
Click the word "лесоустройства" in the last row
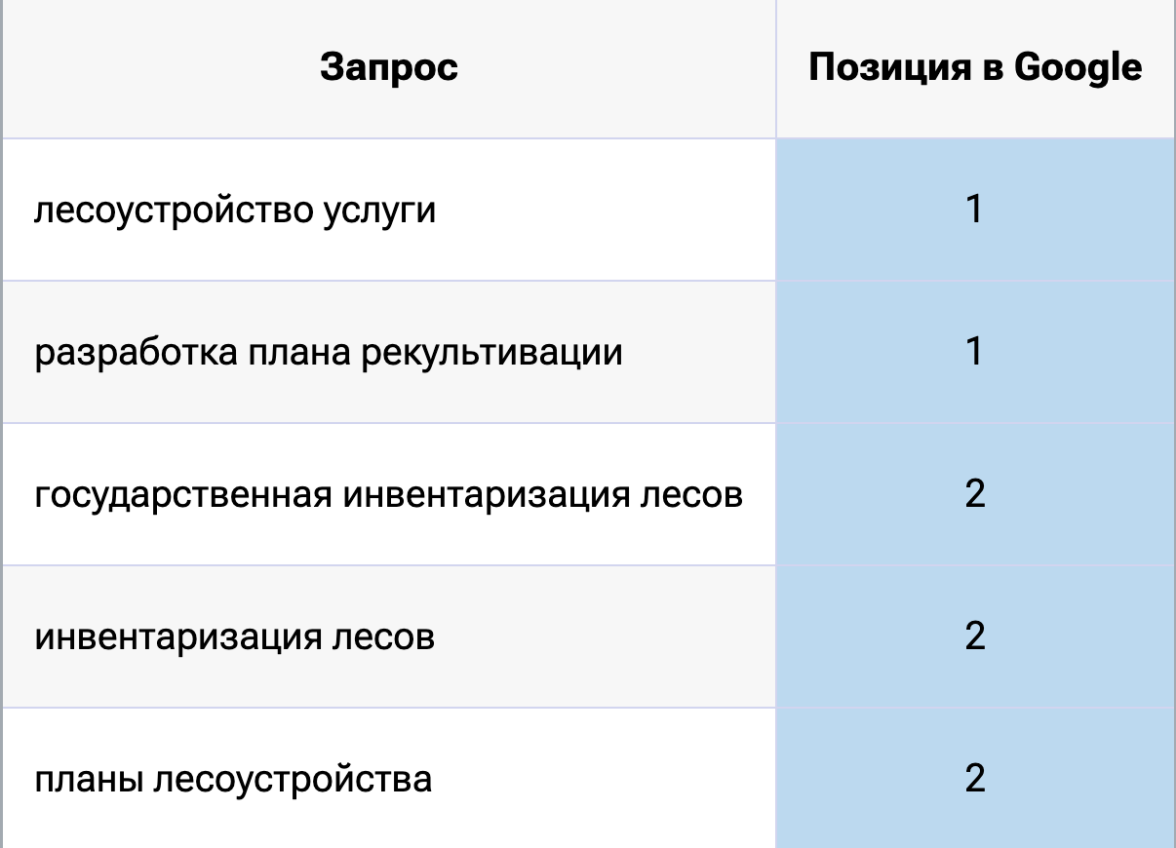(290, 779)
